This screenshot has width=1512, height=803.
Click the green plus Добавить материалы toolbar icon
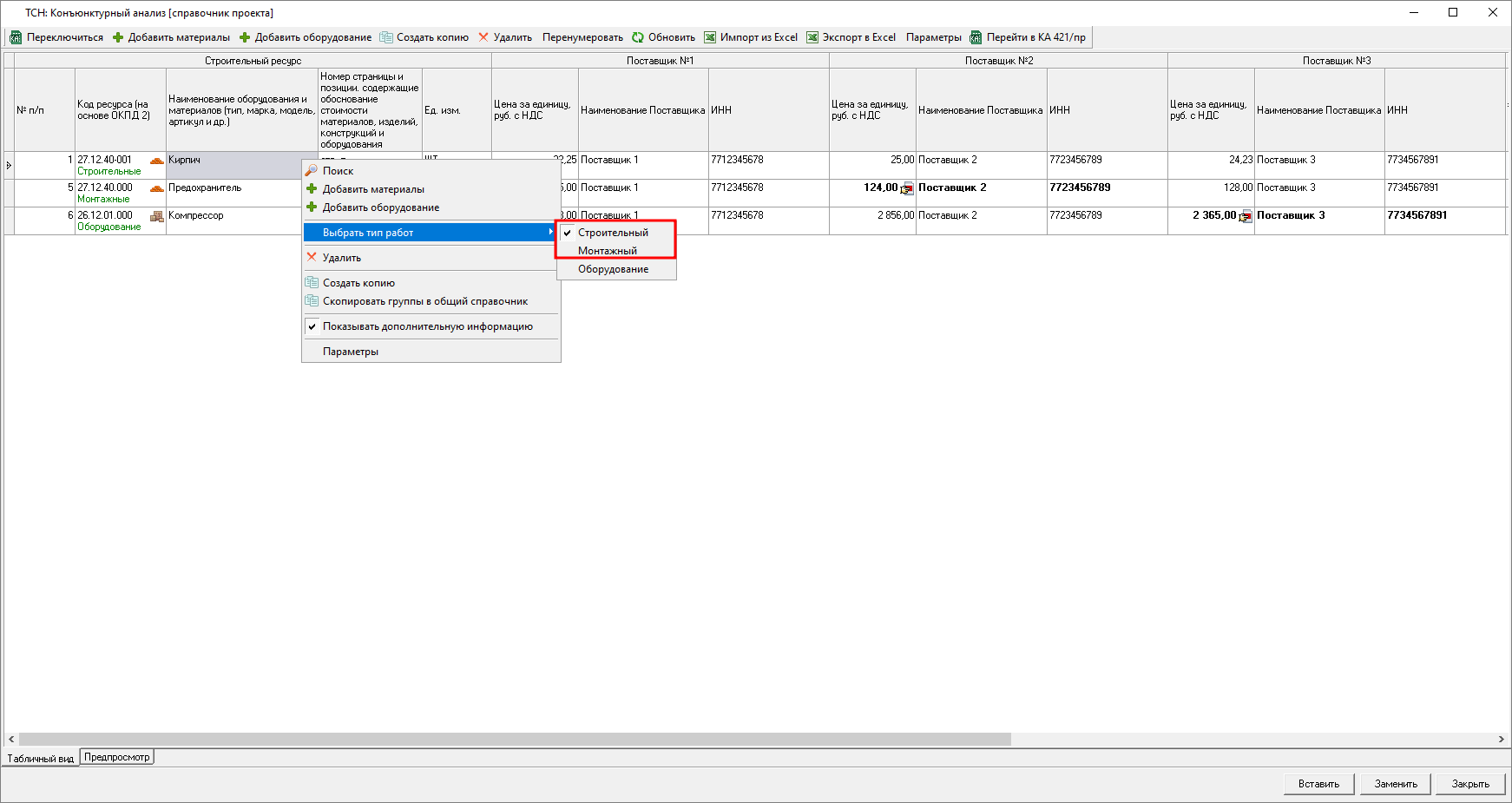(x=118, y=37)
